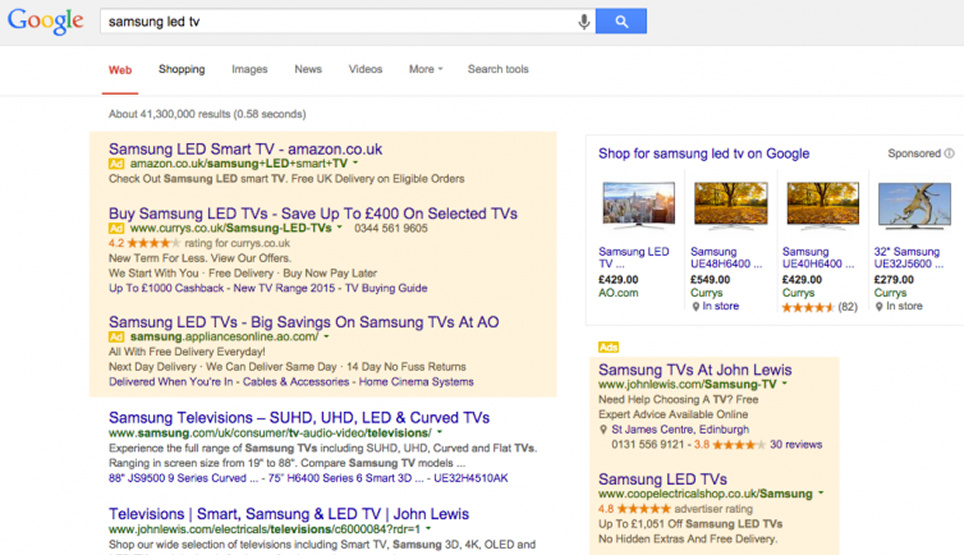
Task: Expand samsung.com result URL dropdown arrow
Action: (x=440, y=432)
